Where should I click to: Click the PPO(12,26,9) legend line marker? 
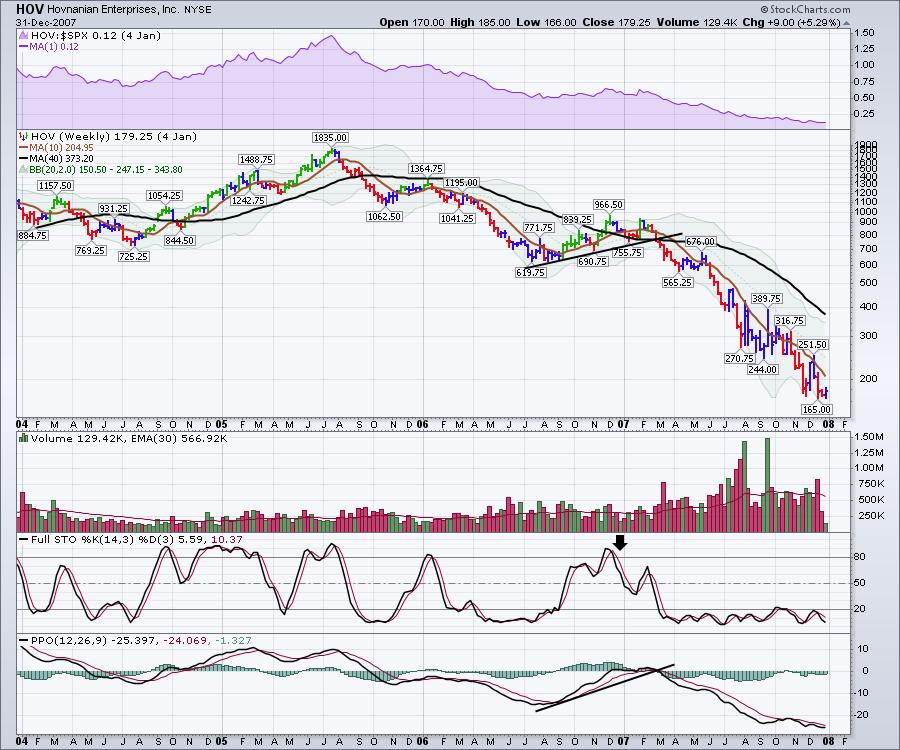pos(24,638)
